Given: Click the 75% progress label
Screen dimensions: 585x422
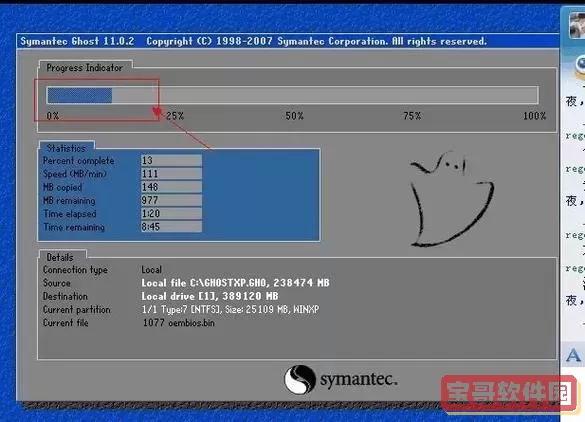Looking at the screenshot, I should pos(412,116).
